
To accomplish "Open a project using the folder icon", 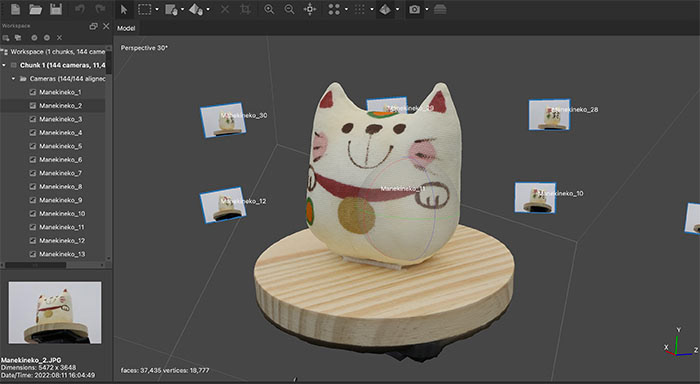I will pyautogui.click(x=35, y=9).
